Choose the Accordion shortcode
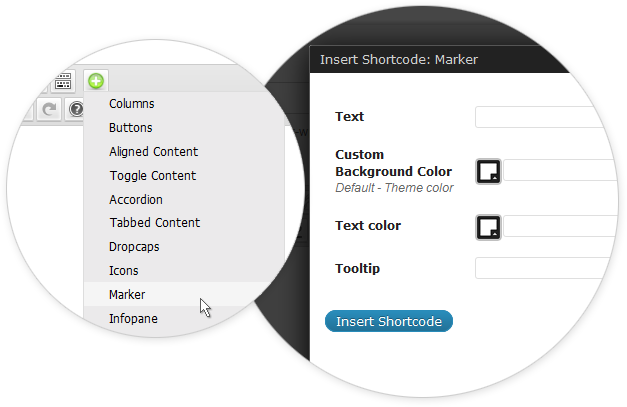This screenshot has width=627, height=407. coord(136,200)
